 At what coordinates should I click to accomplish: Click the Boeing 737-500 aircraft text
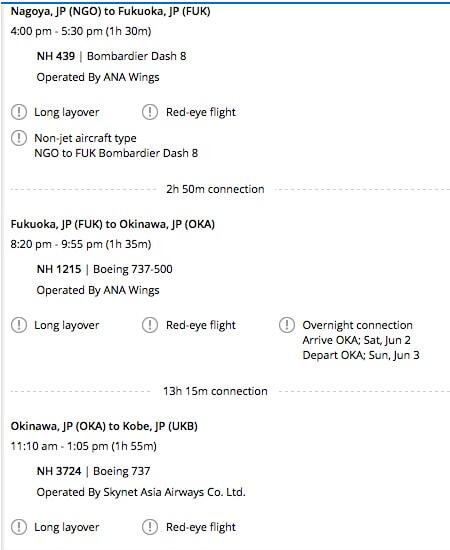coord(133,269)
